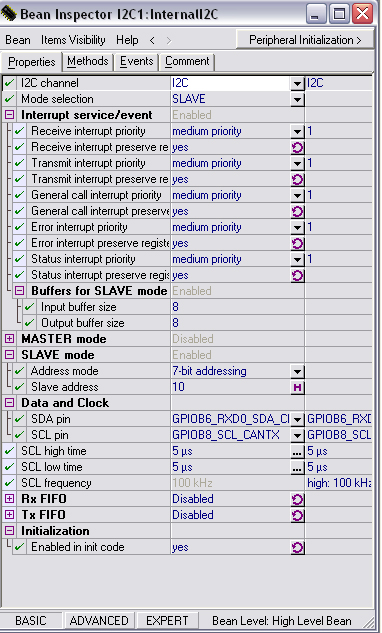Open the Mode selection dropdown
Viewport: 382px width, 633px height.
click(297, 99)
